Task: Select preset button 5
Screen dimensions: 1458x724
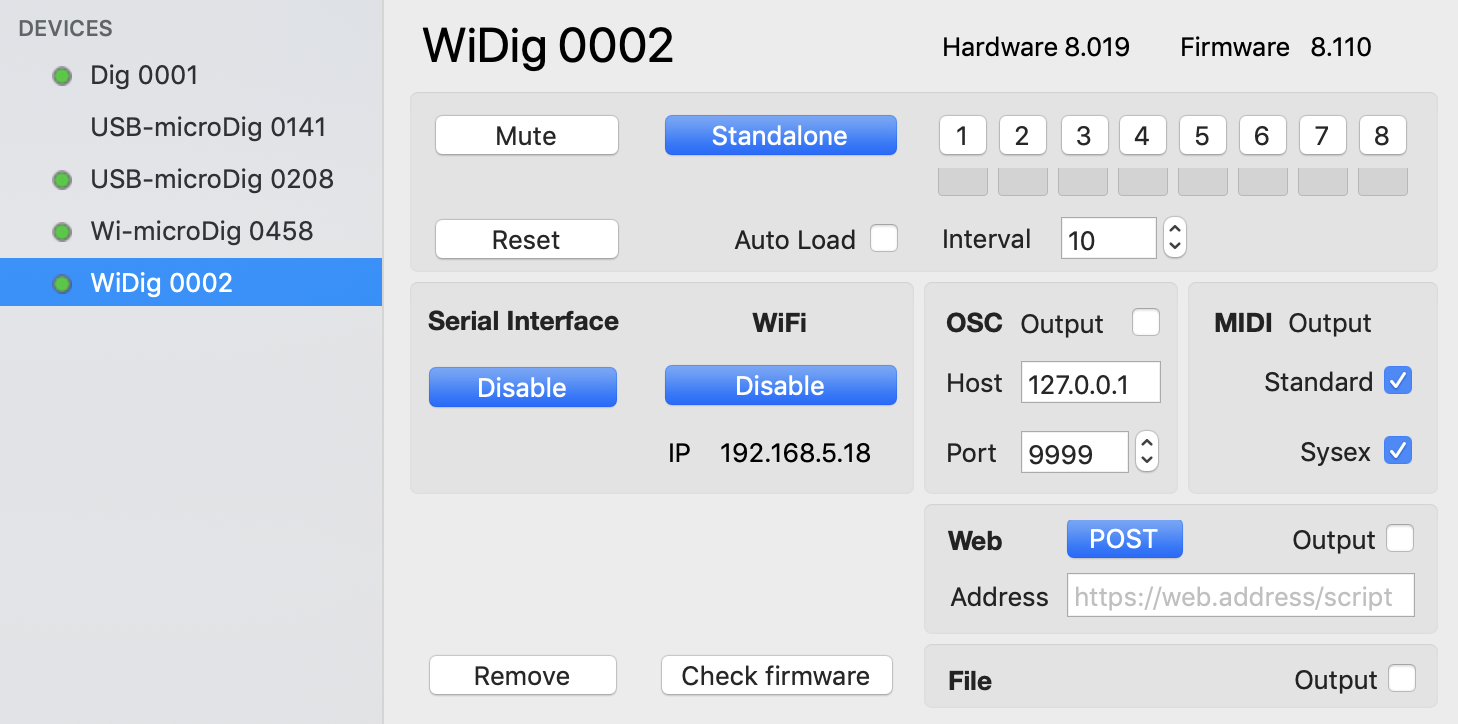Action: click(1202, 136)
